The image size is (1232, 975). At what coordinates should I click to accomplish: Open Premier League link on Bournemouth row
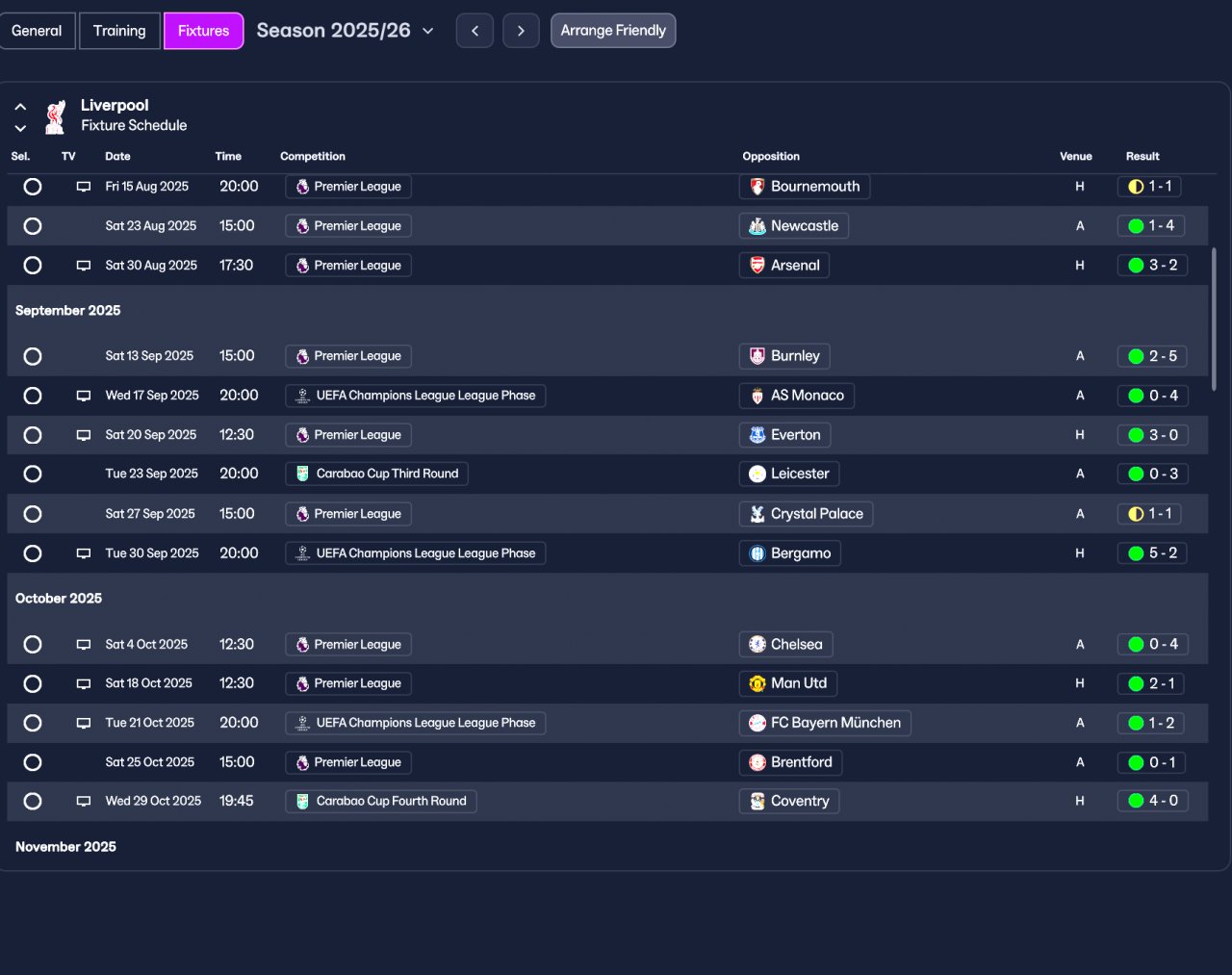pyautogui.click(x=348, y=187)
